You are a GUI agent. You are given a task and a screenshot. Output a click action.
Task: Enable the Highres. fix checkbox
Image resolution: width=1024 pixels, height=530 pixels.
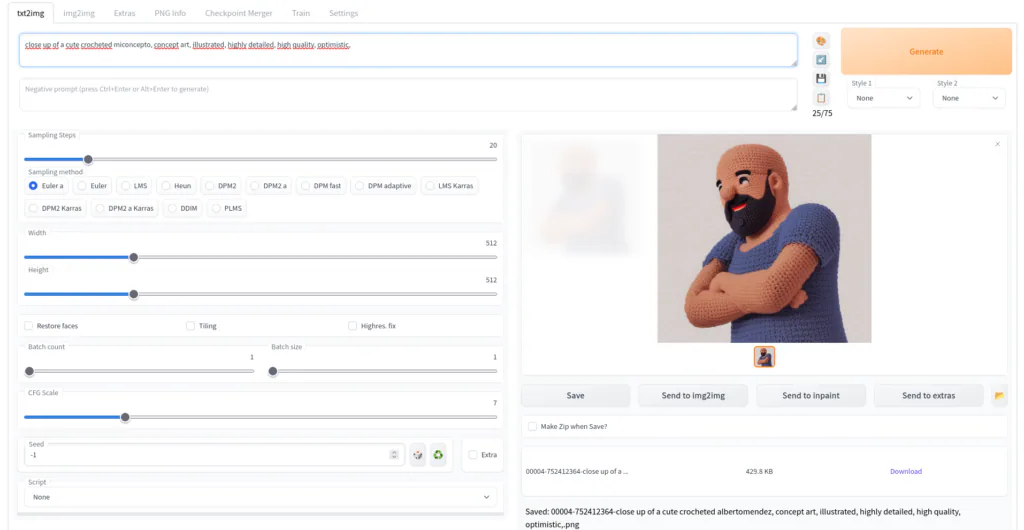pyautogui.click(x=353, y=326)
